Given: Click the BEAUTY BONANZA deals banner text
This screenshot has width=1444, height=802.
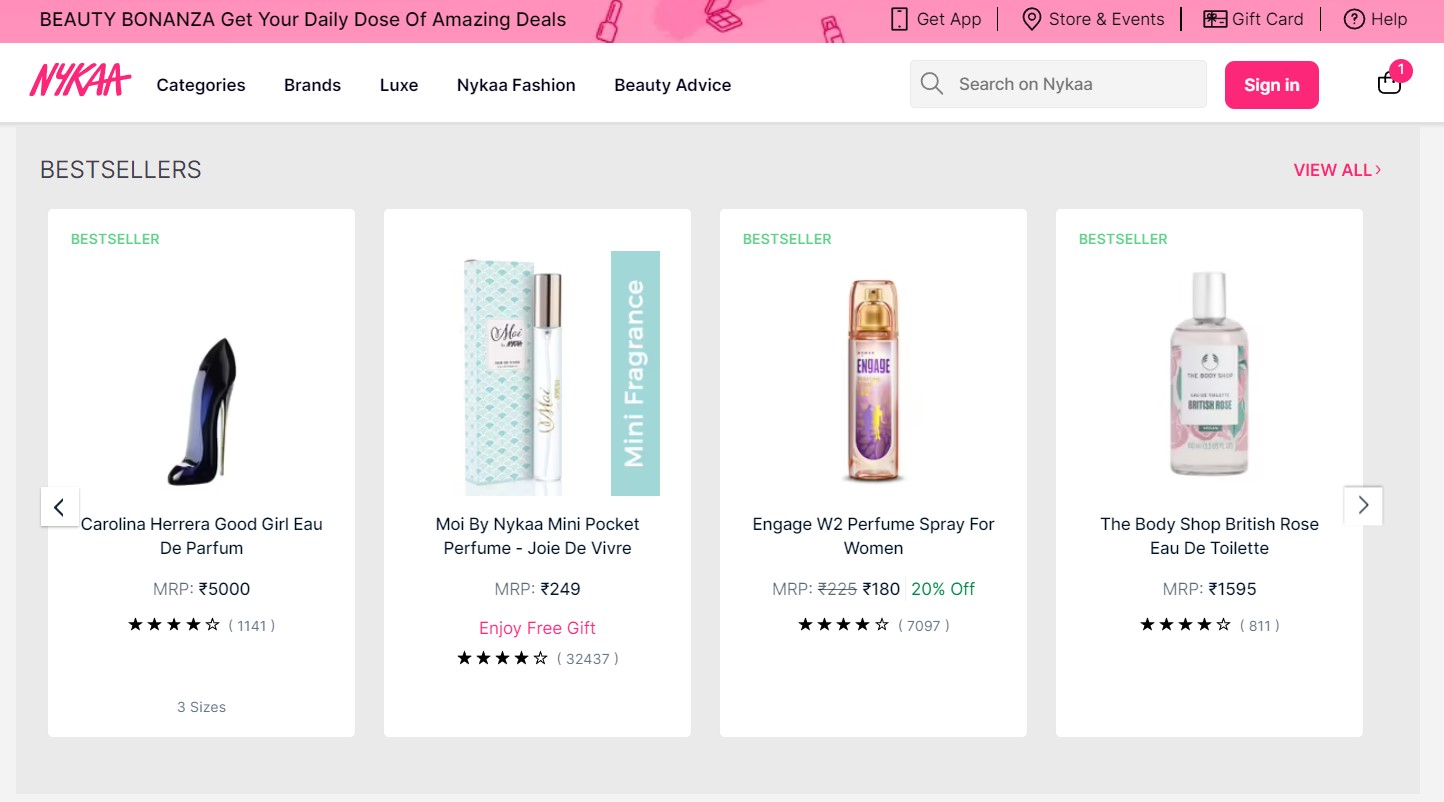Looking at the screenshot, I should [x=303, y=19].
